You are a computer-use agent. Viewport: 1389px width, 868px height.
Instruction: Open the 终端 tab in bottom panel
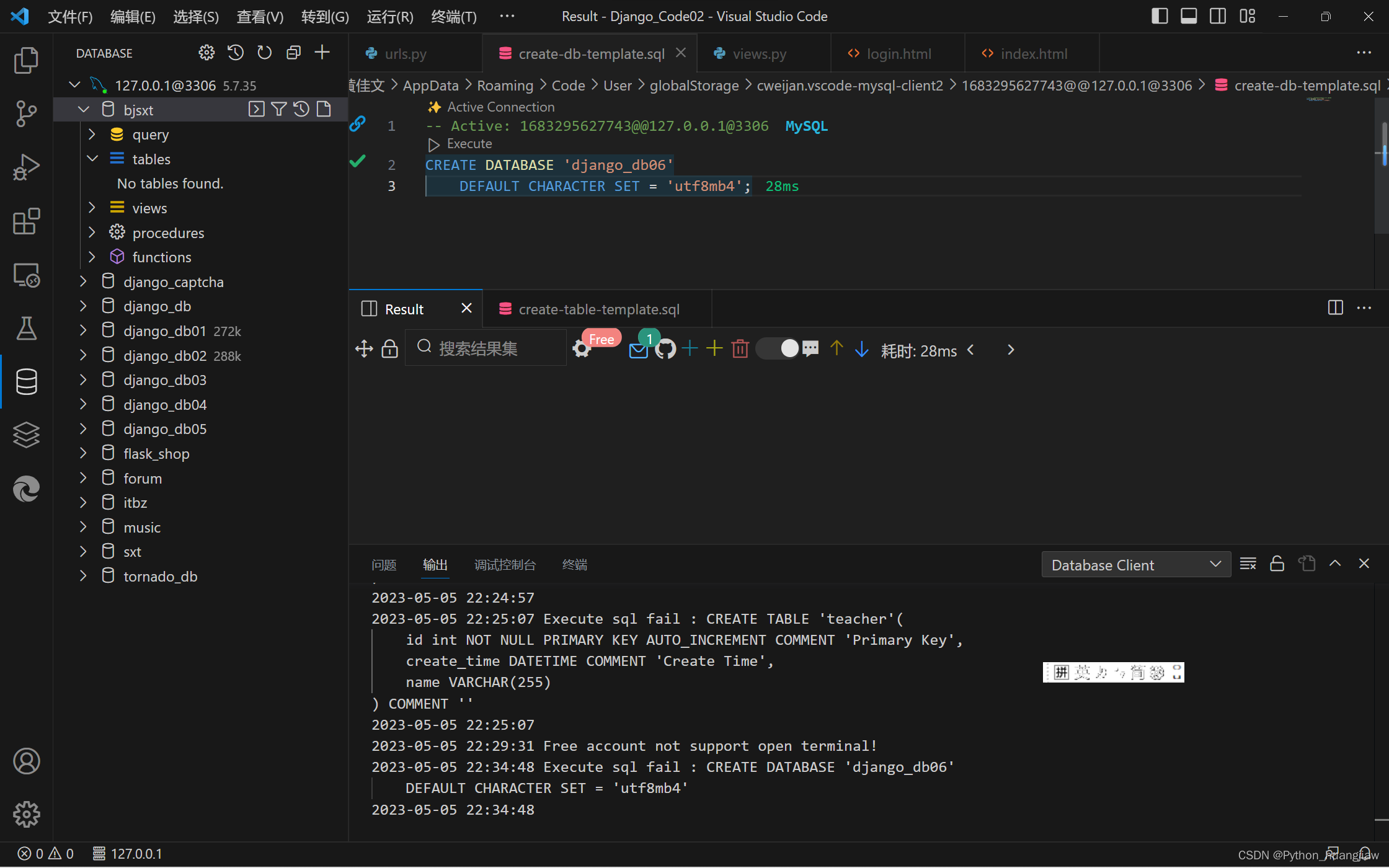click(574, 565)
